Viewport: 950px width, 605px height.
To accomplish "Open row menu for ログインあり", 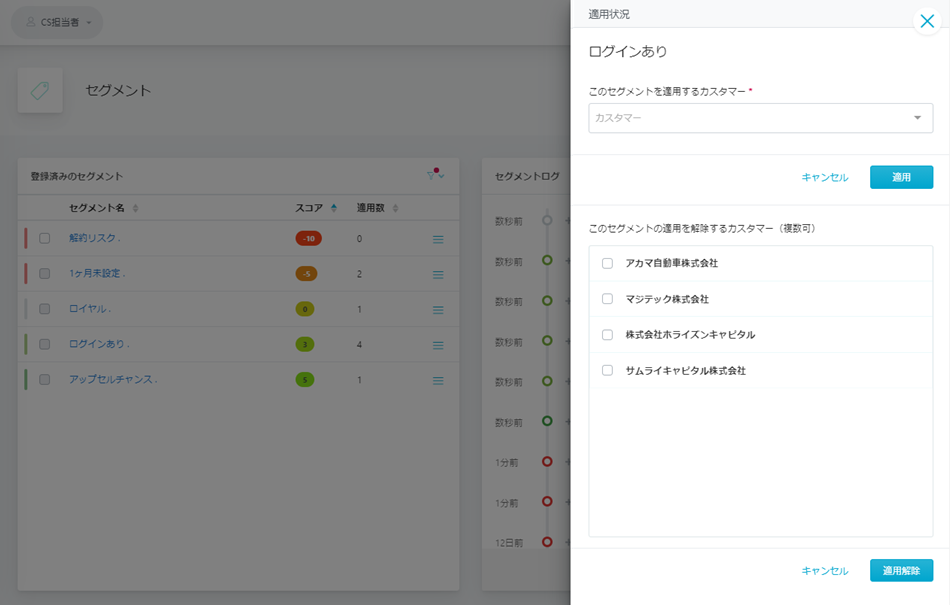I will pyautogui.click(x=438, y=345).
